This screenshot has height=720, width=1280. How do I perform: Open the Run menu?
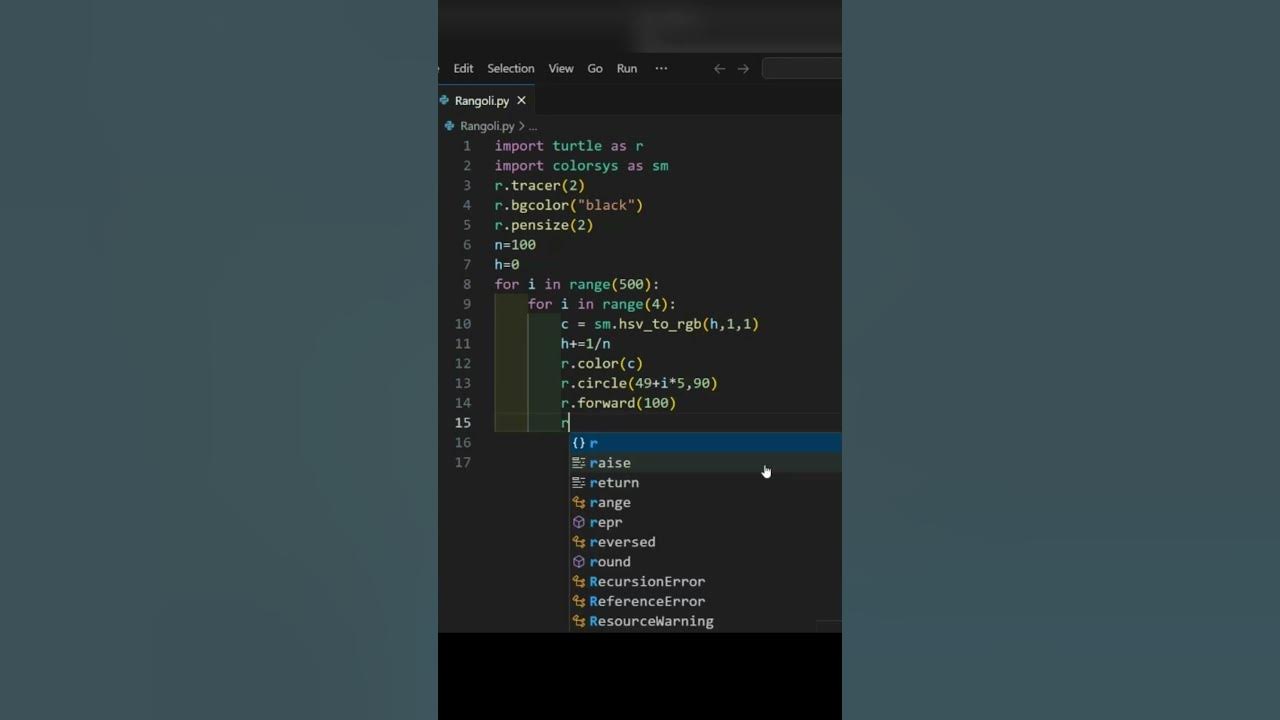[x=627, y=68]
